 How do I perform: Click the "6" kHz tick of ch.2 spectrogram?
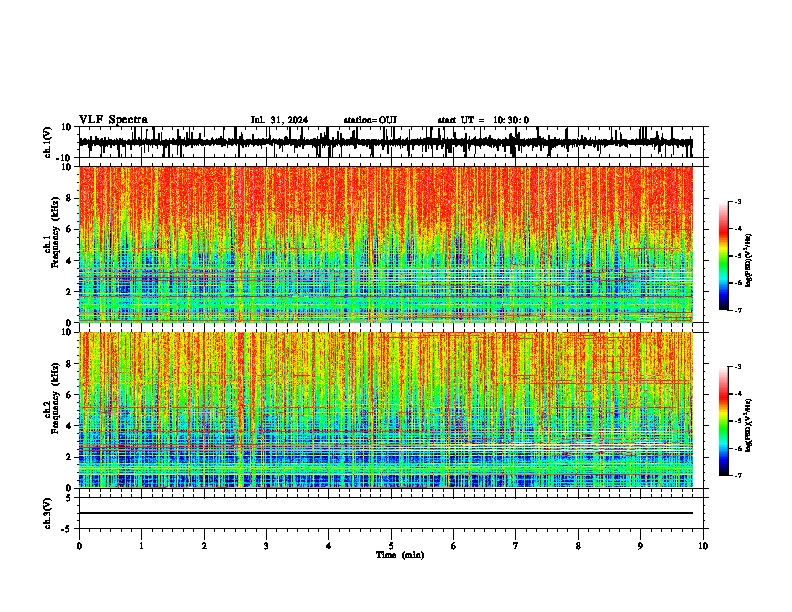(69, 395)
